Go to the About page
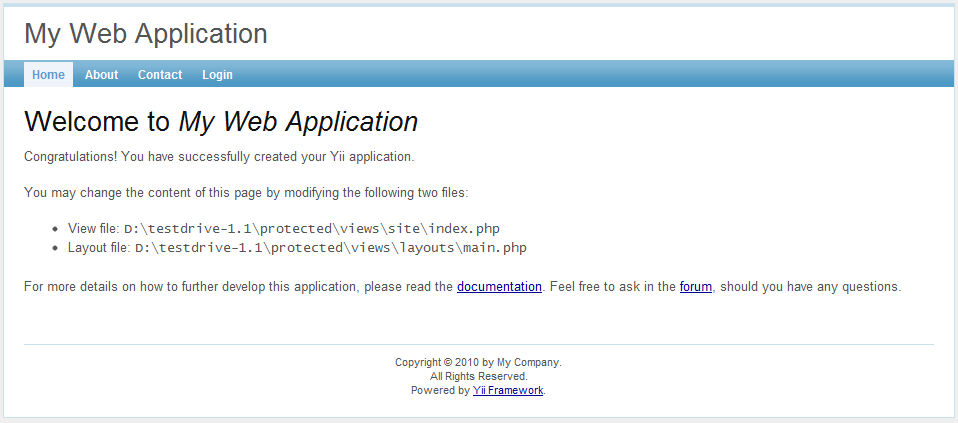This screenshot has width=958, height=423. coord(101,75)
